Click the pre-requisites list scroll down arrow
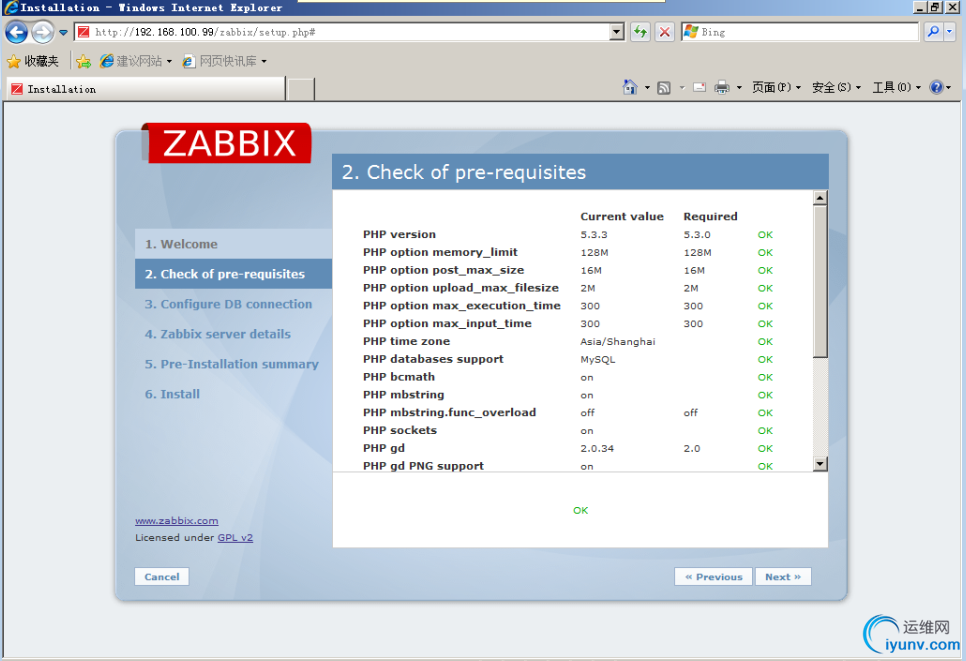 (820, 464)
